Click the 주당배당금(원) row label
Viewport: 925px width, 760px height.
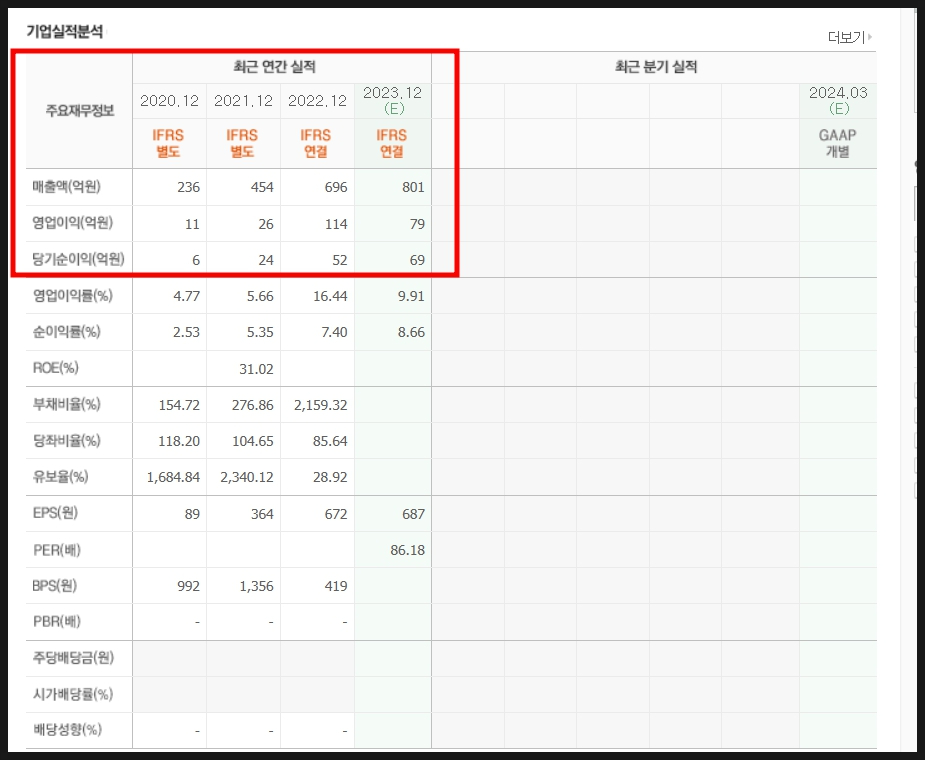[x=73, y=657]
